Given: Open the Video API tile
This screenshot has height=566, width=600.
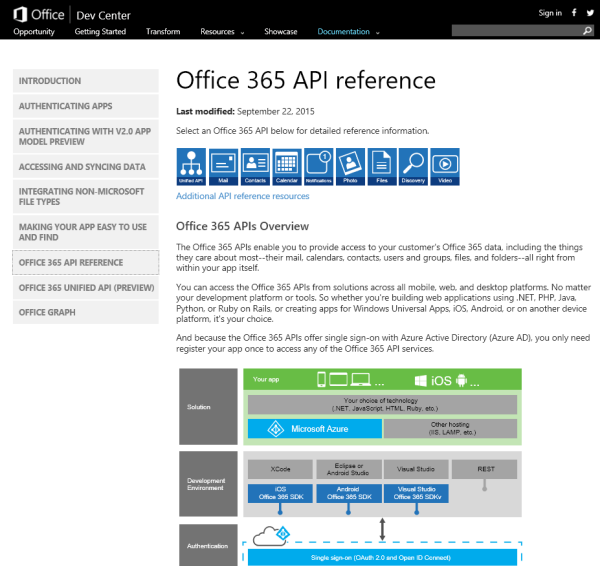Looking at the screenshot, I should (x=445, y=166).
